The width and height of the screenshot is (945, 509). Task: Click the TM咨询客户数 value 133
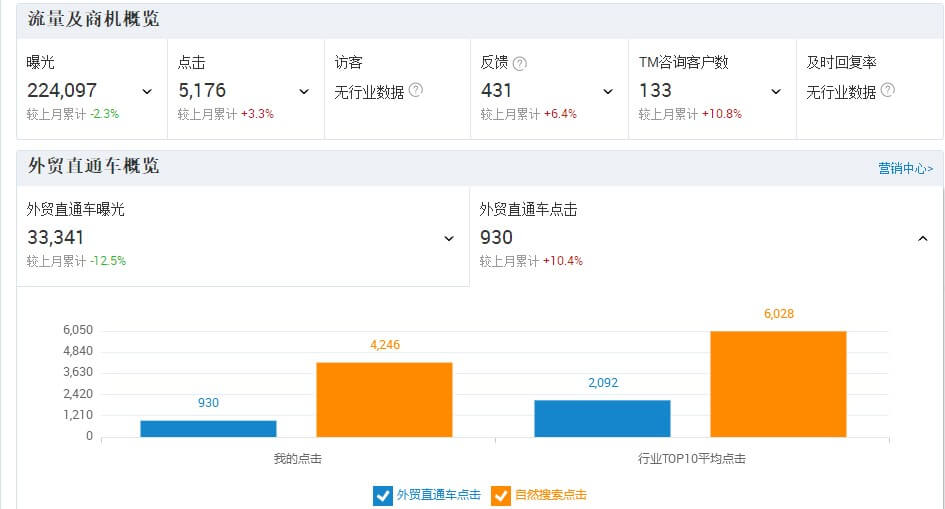click(655, 90)
